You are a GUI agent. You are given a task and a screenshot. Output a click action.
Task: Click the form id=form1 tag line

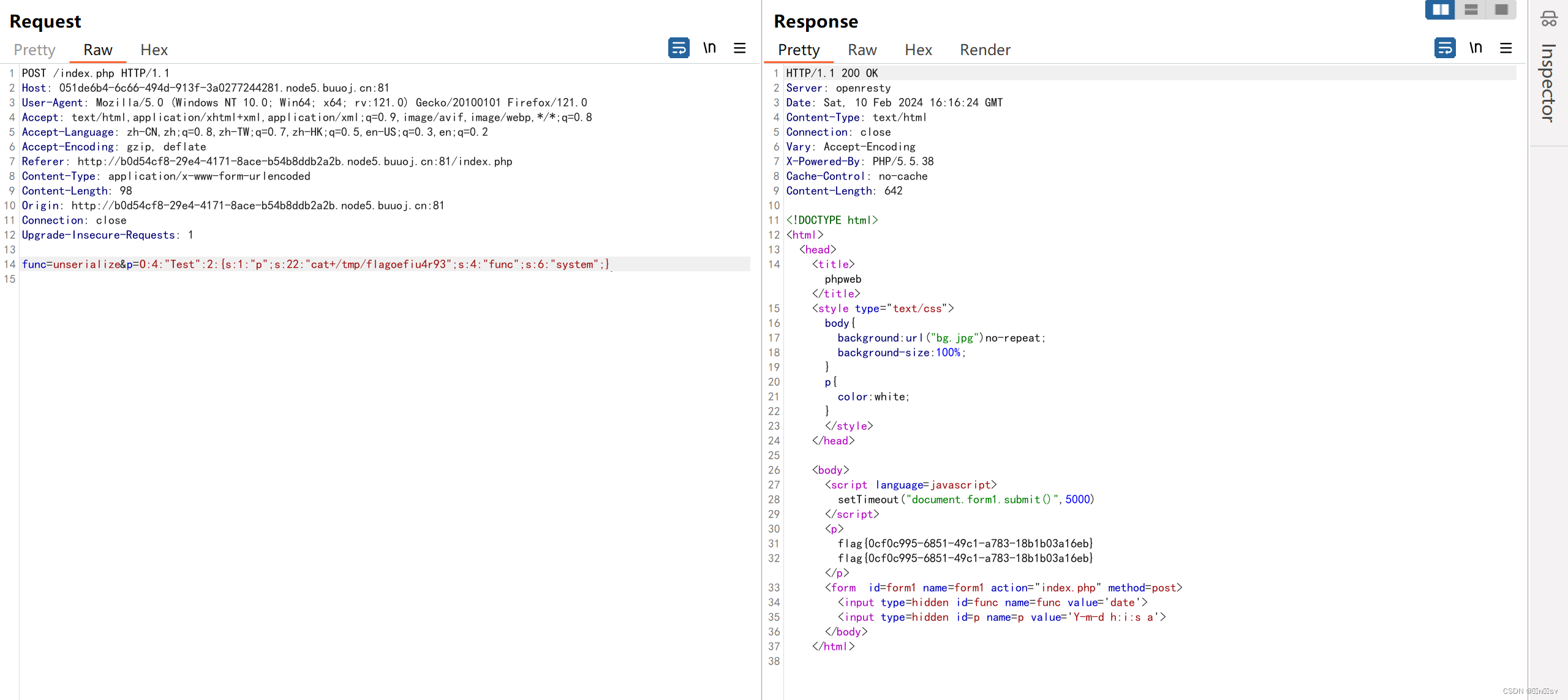(1003, 588)
